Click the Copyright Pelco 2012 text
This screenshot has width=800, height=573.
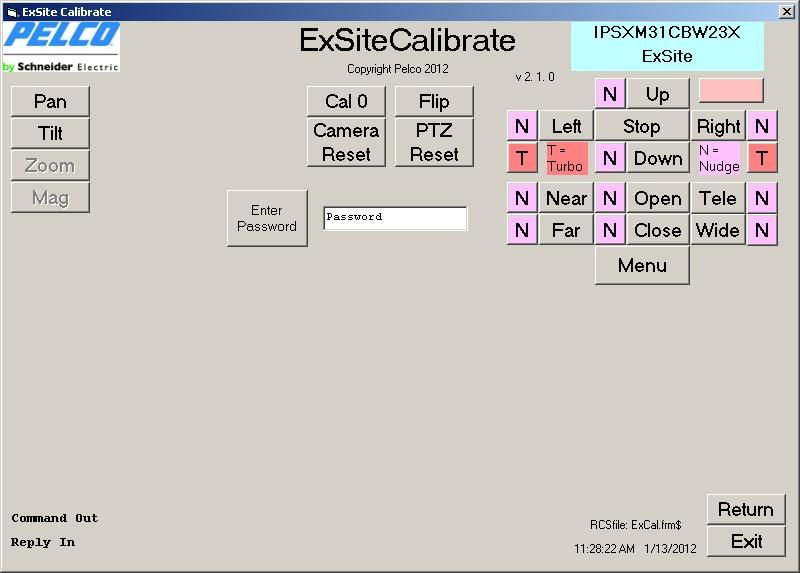397,69
